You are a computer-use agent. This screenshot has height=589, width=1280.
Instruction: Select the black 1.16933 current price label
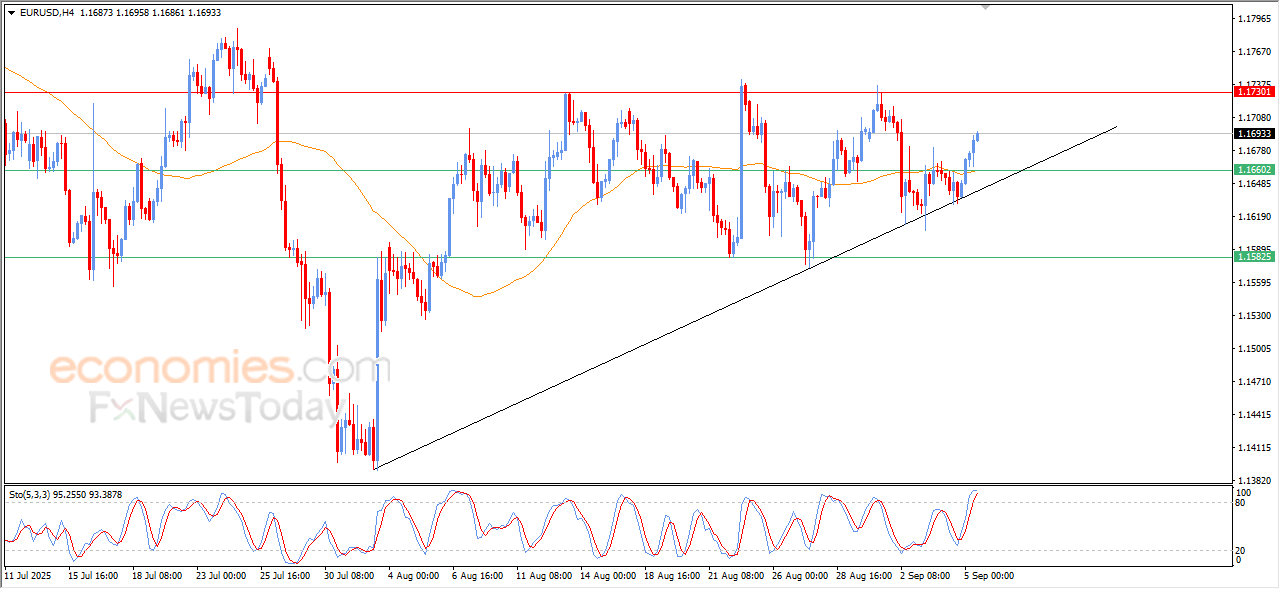1254,133
